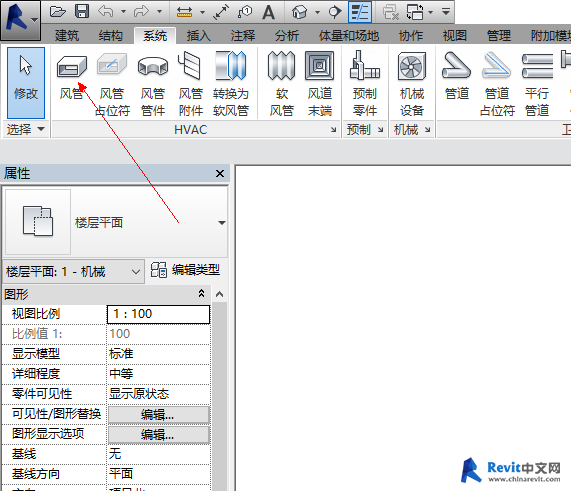Open the 注释 ribbon tab
The image size is (571, 491).
click(243, 36)
